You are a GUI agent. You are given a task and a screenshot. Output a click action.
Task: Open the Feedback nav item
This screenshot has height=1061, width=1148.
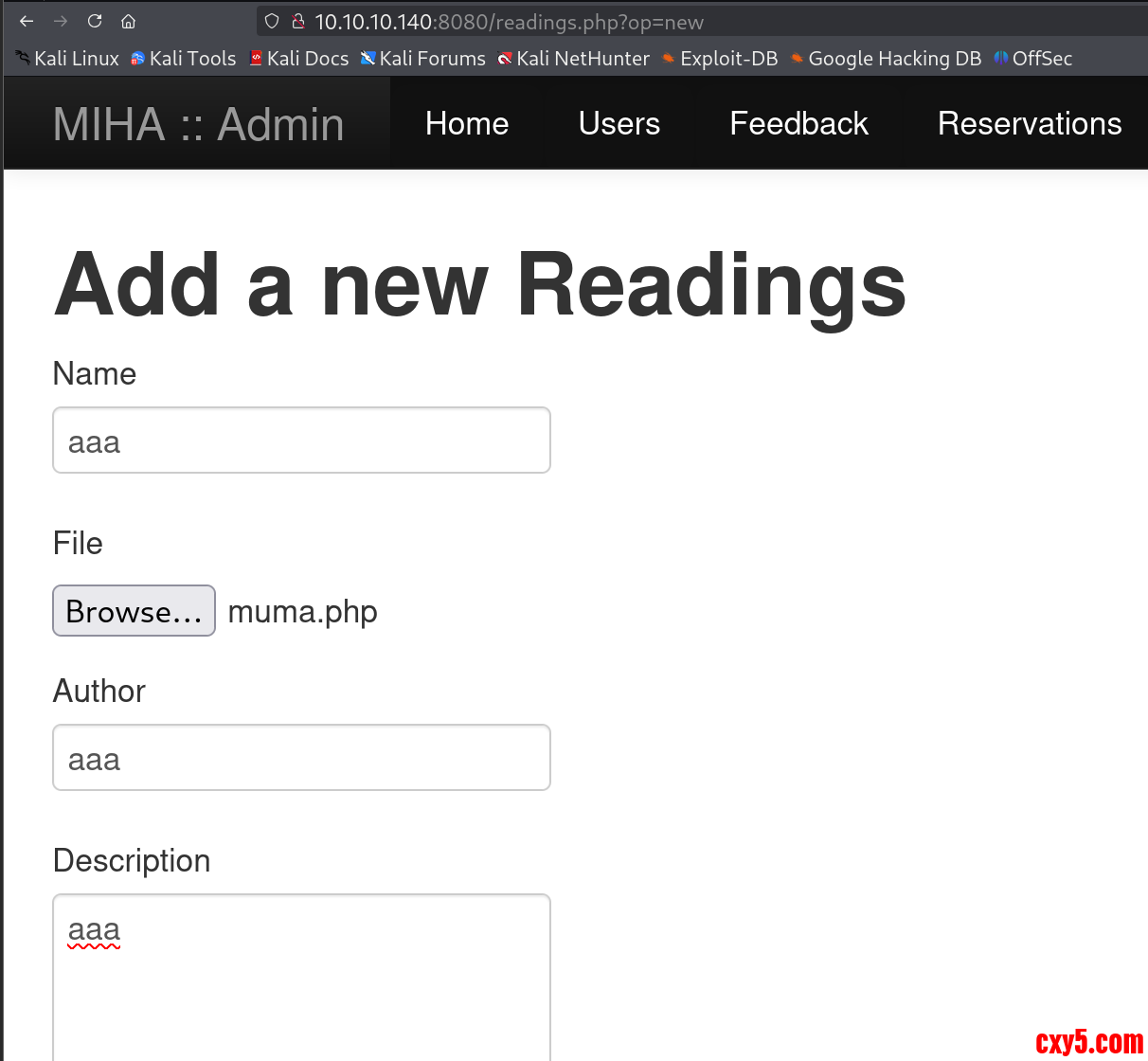(799, 123)
